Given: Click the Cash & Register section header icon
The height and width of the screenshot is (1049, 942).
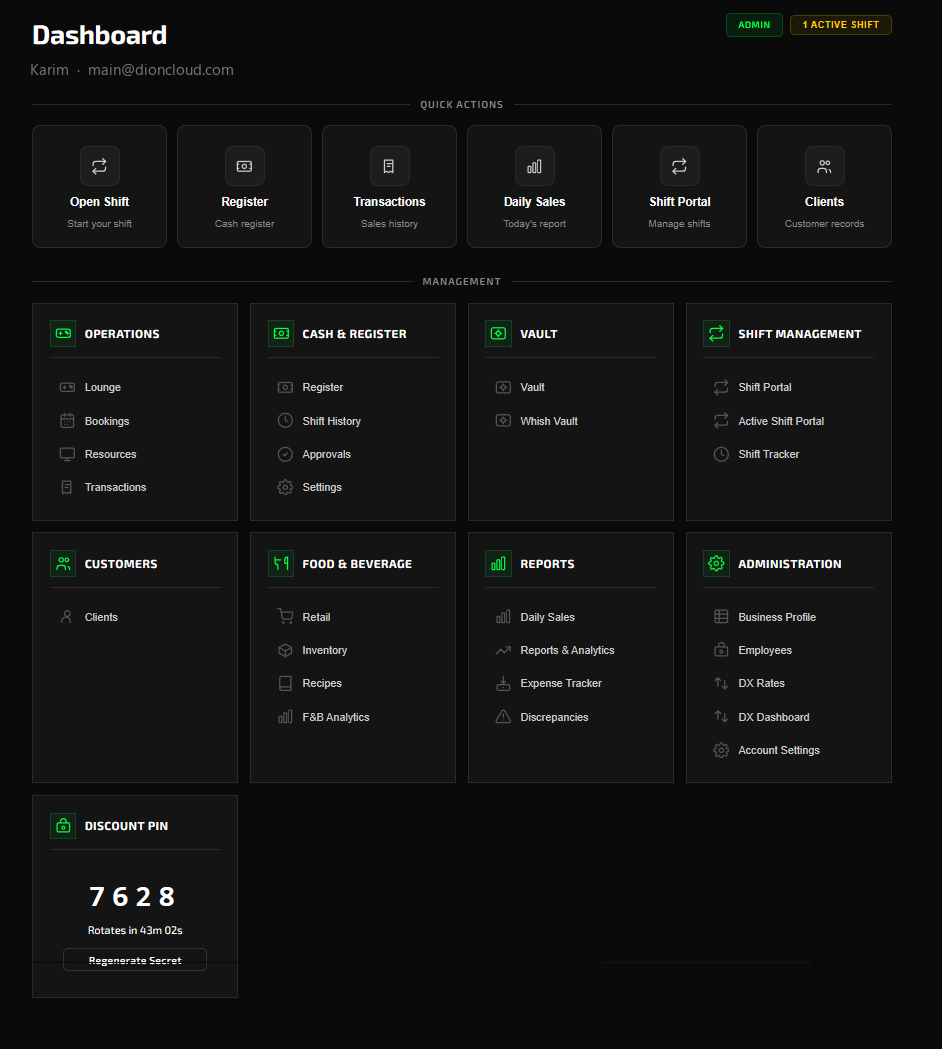Looking at the screenshot, I should pos(281,333).
